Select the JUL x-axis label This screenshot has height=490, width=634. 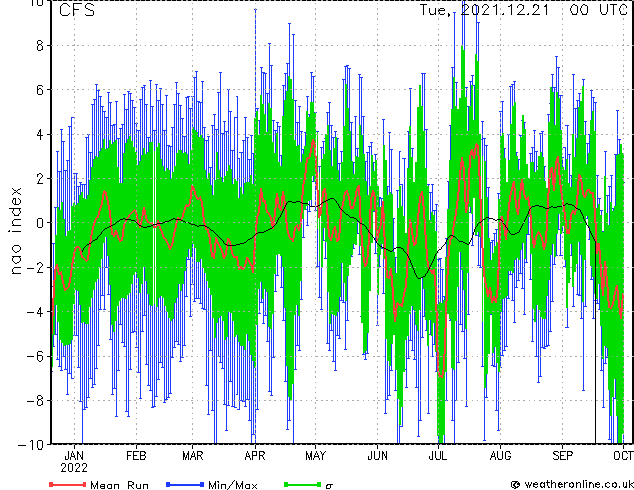coord(438,456)
